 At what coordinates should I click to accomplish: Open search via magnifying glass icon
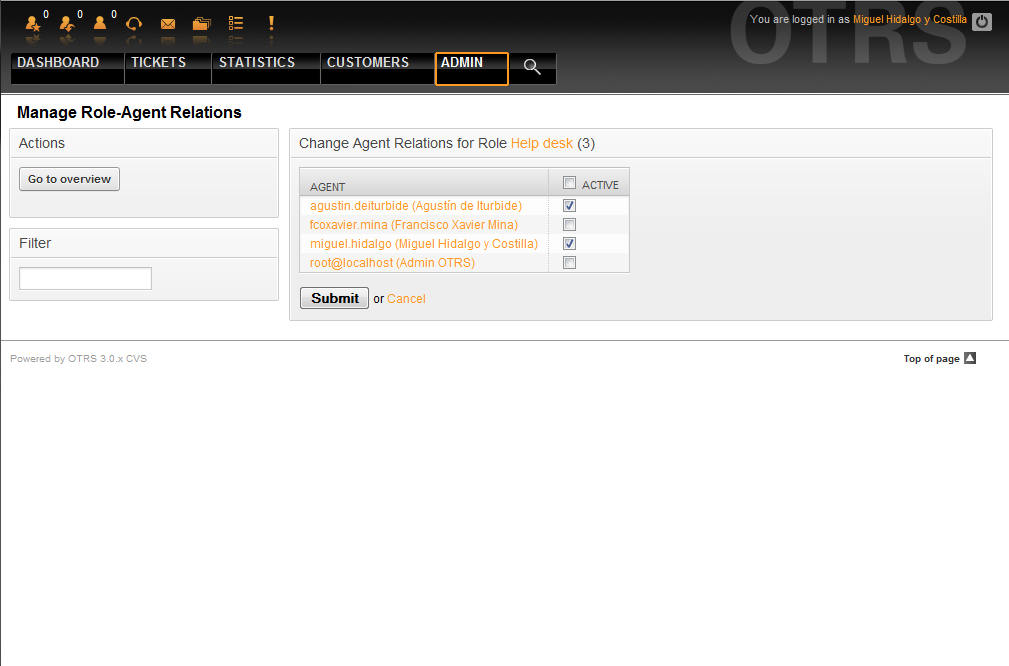(x=532, y=67)
